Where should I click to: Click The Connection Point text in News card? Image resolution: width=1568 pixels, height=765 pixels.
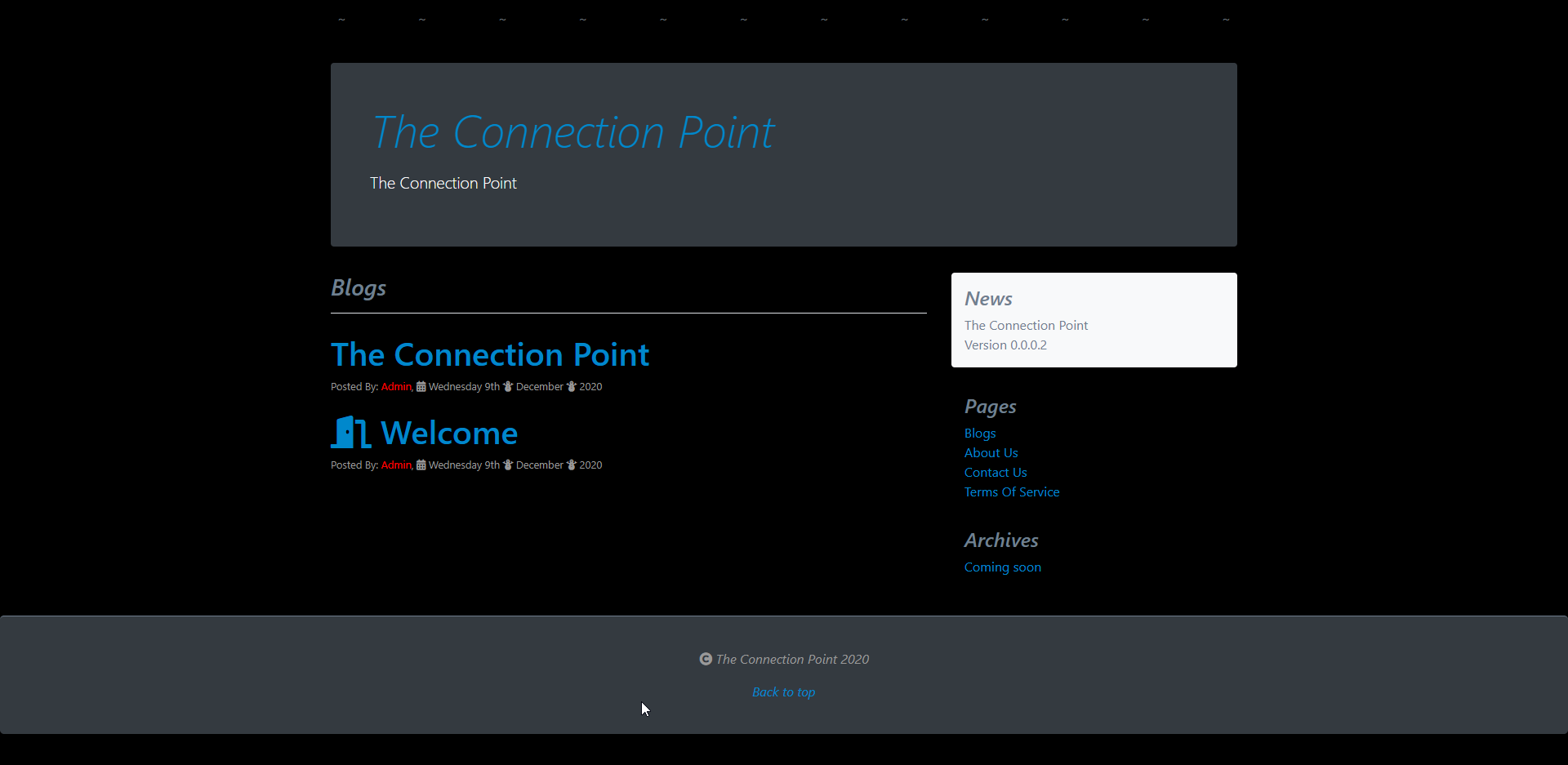click(1026, 326)
